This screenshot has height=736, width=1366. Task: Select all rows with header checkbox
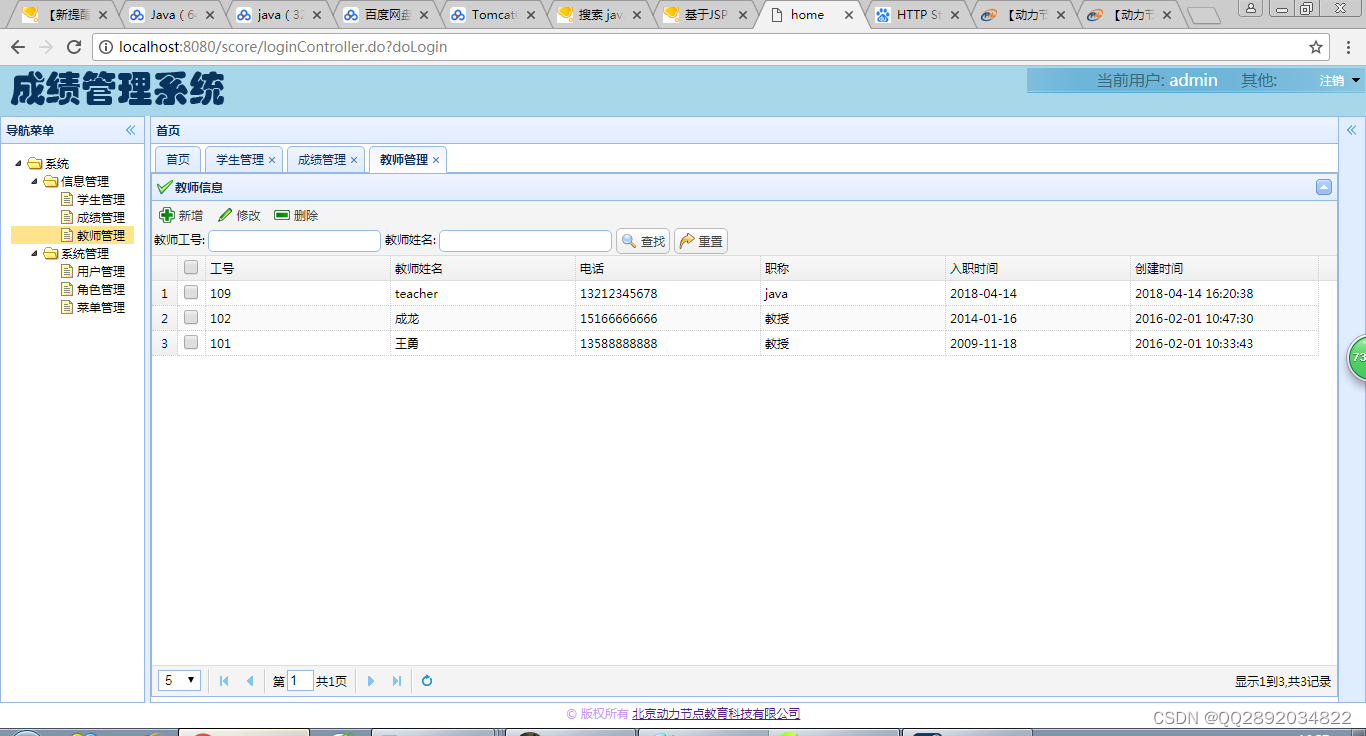click(191, 267)
